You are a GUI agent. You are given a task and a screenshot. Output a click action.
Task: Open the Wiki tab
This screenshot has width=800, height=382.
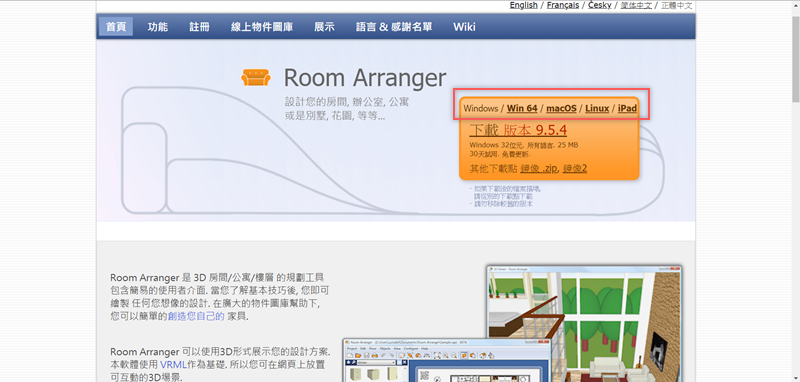point(464,27)
